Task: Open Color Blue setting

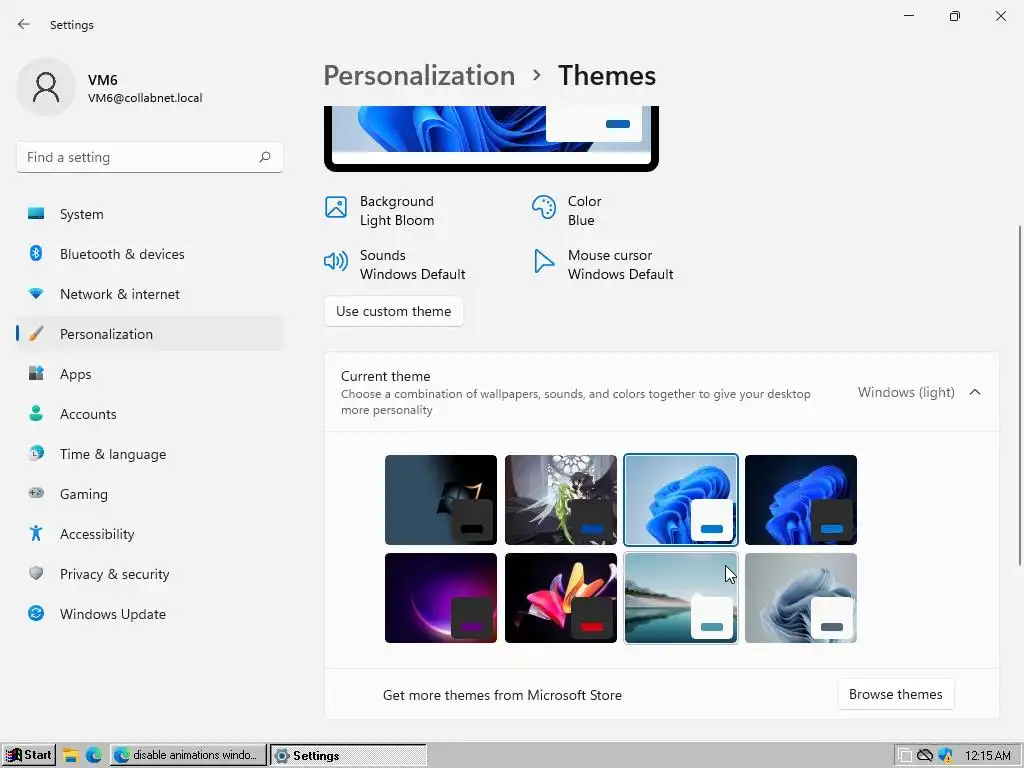Action: pyautogui.click(x=566, y=211)
